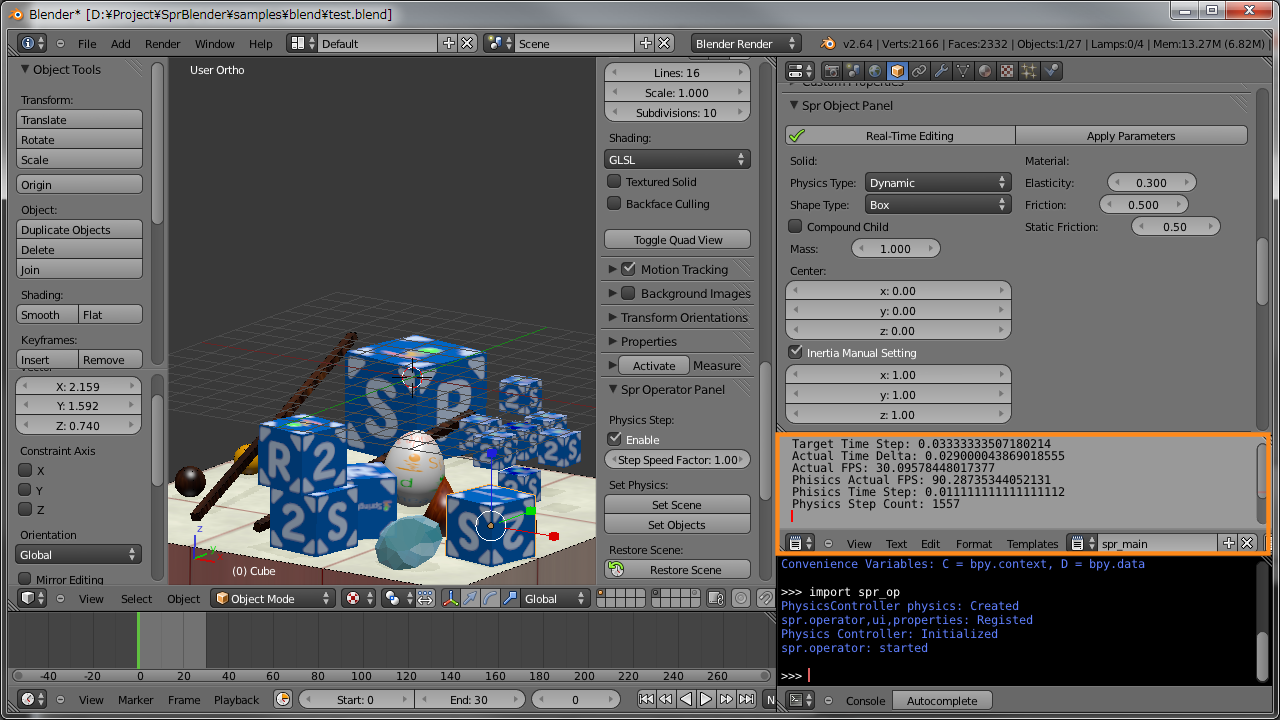Screen dimensions: 1280x720
Task: Toggle lock camera and layers to scene icon
Action: 715,598
